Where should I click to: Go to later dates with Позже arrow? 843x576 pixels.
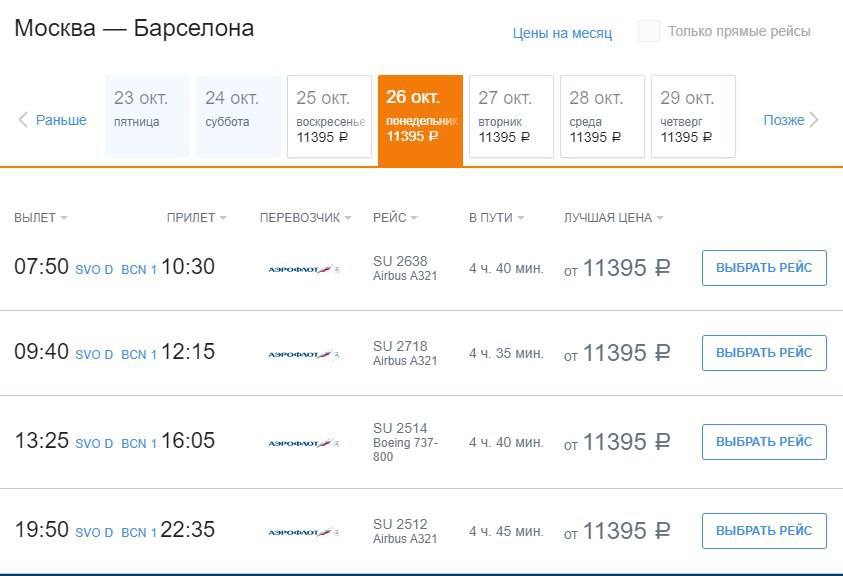790,119
